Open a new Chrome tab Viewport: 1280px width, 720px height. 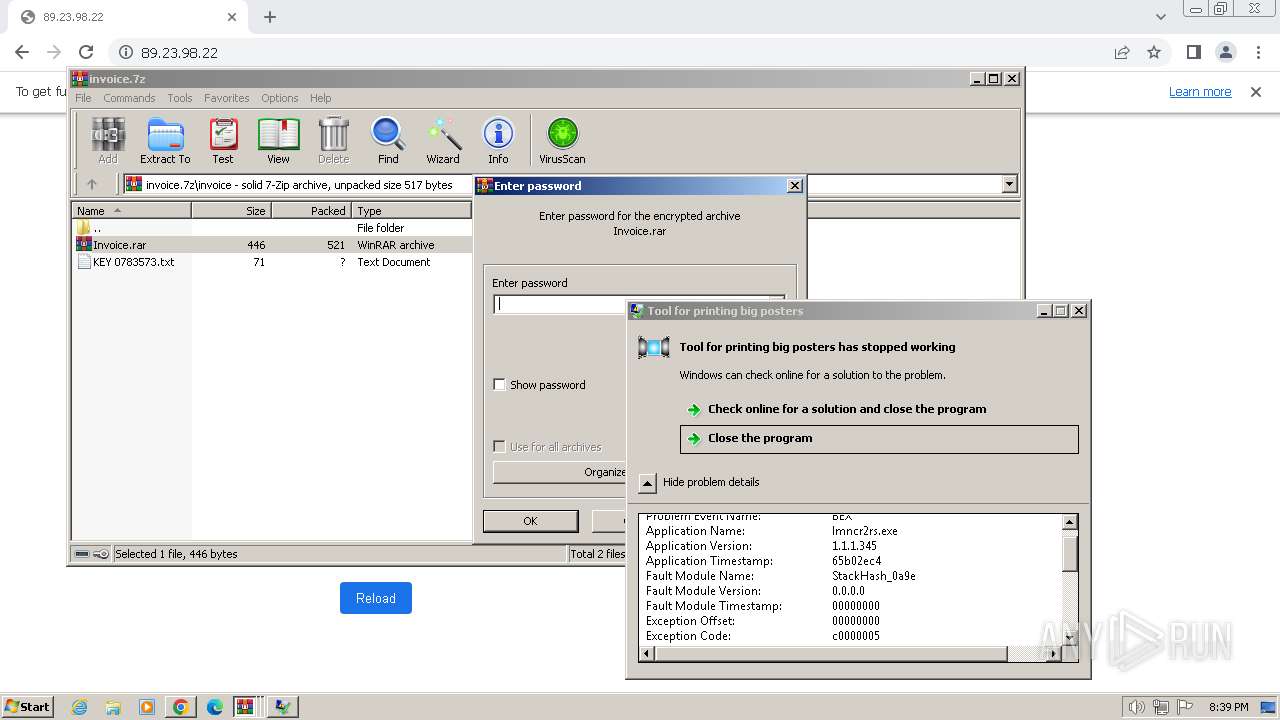pos(270,17)
